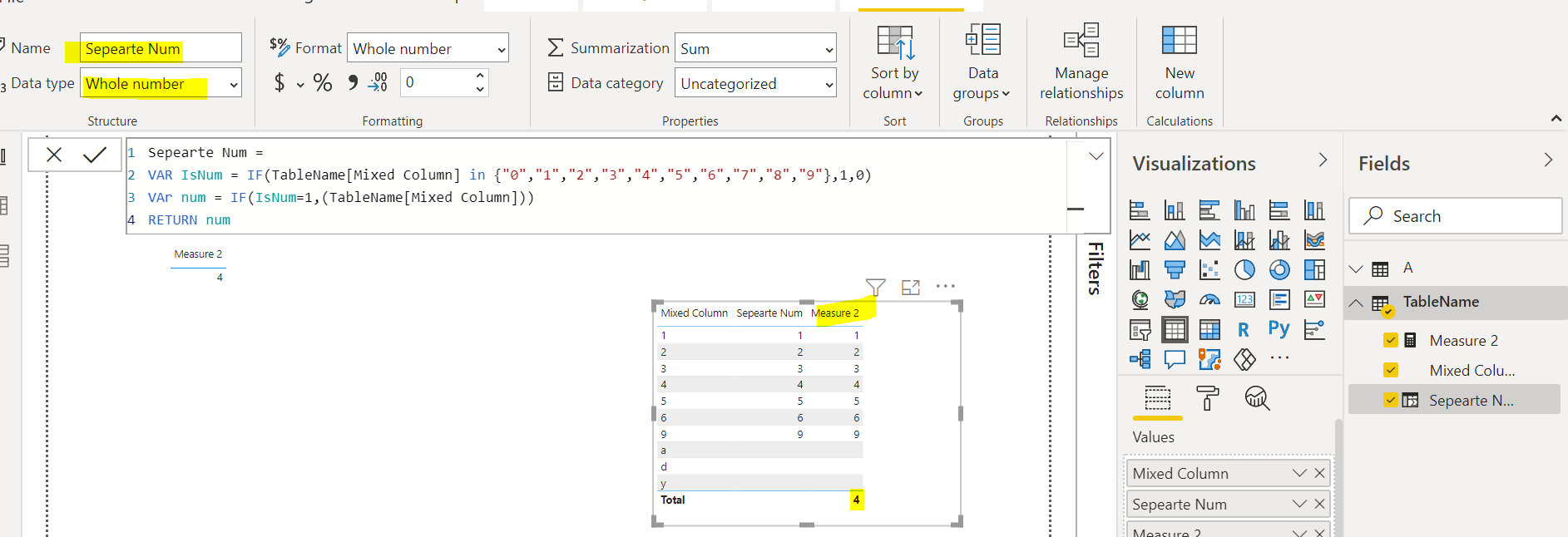This screenshot has width=1568, height=537.
Task: Open more visuals ellipsis in Visualizations
Action: [1279, 358]
